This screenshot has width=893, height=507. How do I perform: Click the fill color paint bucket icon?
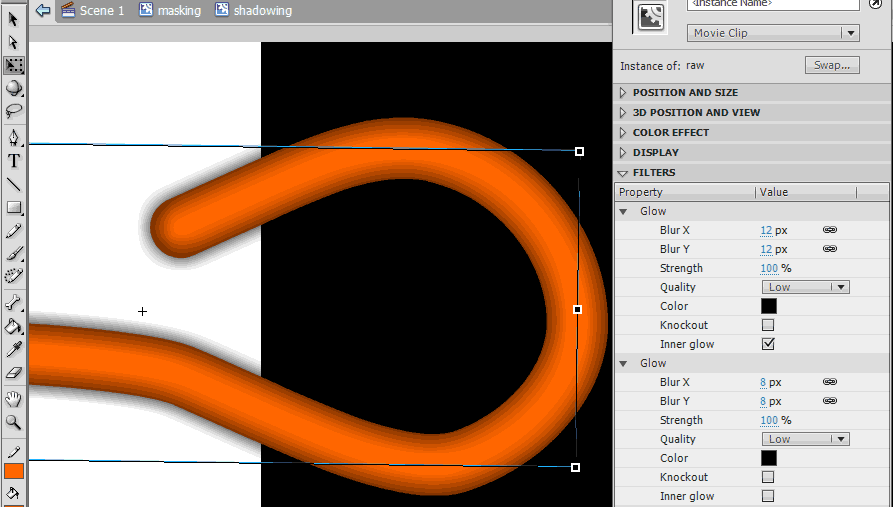(14, 493)
